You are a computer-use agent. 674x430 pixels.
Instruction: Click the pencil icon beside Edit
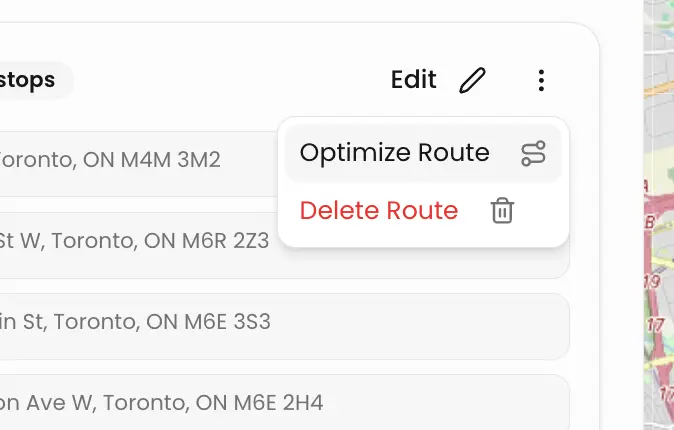point(472,80)
